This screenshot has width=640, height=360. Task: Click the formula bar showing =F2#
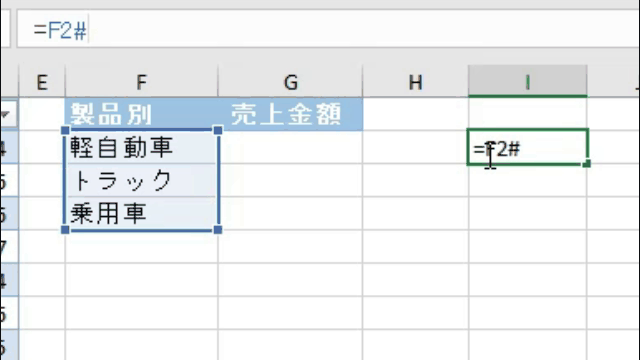327,30
